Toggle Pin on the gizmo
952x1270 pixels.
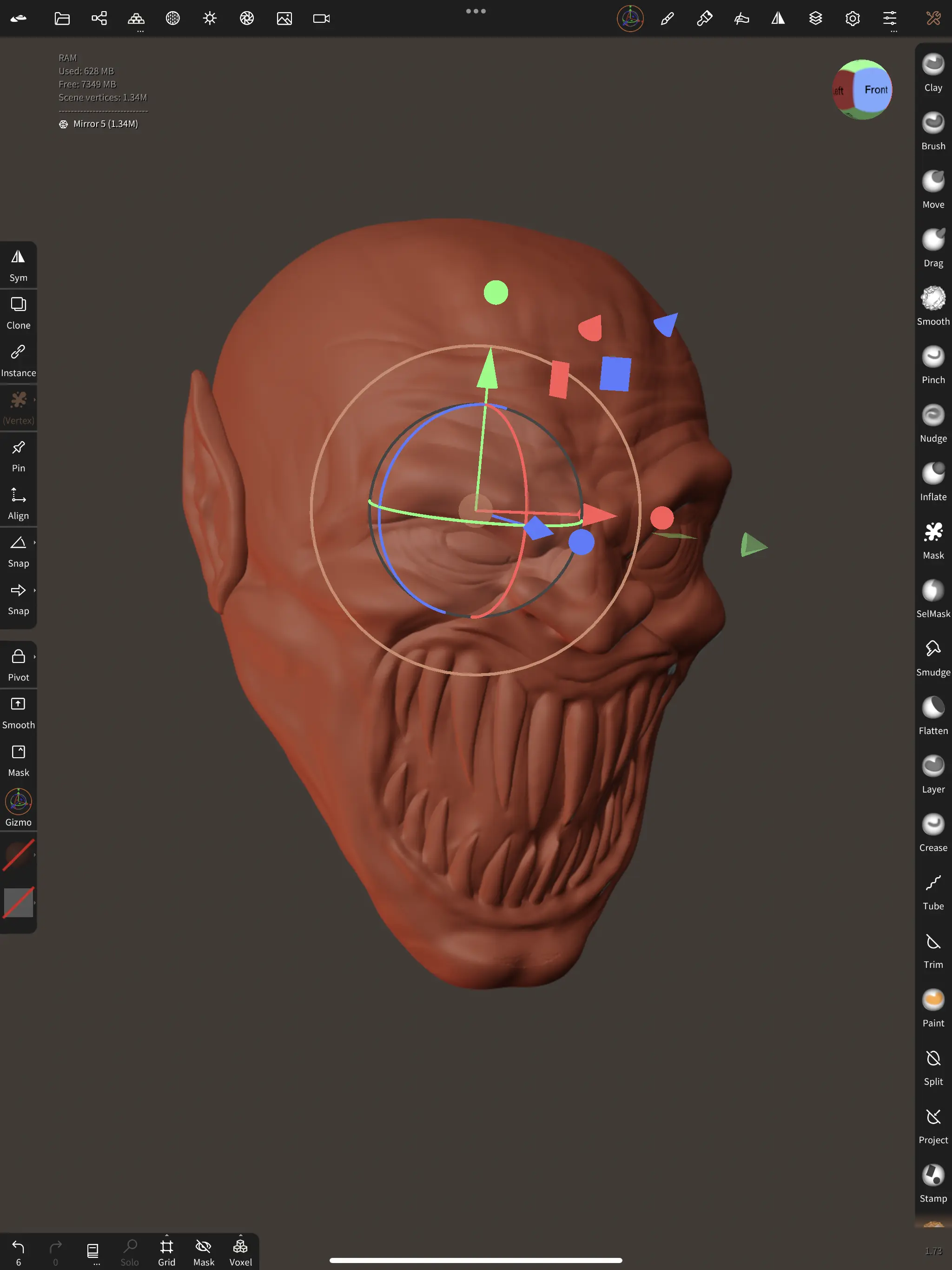pos(19,456)
